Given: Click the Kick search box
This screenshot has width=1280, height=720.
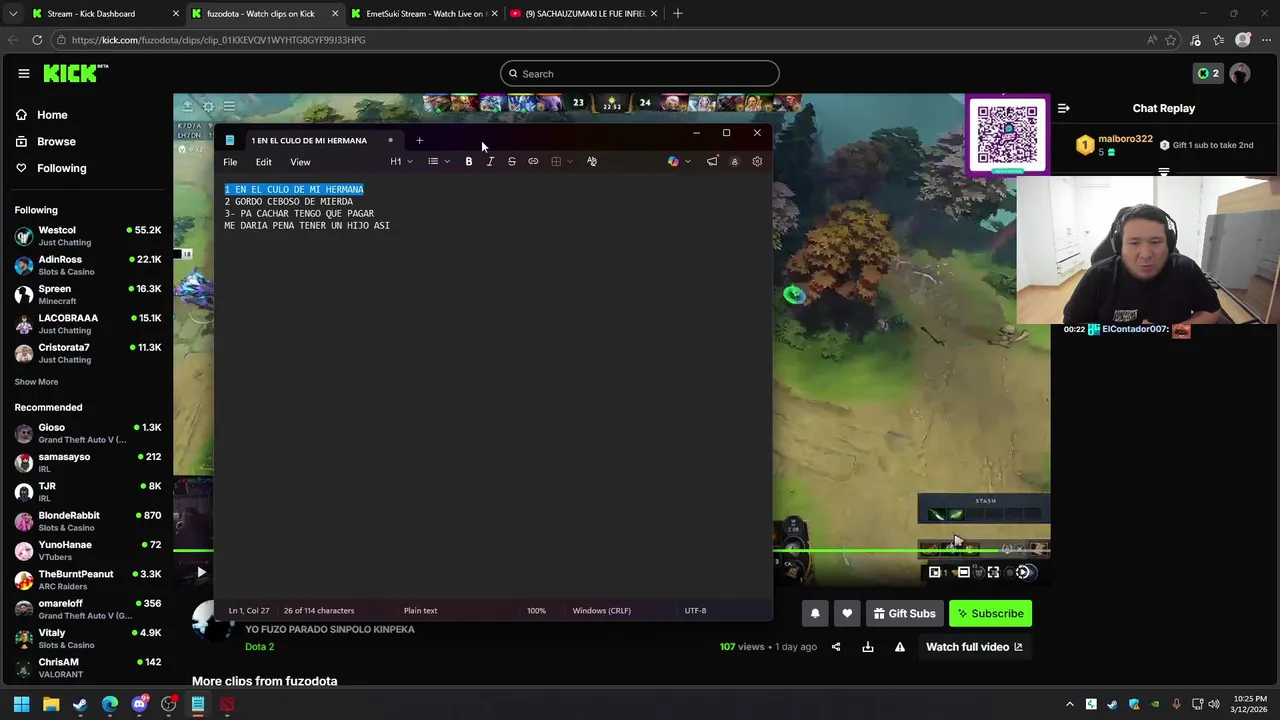Looking at the screenshot, I should pos(640,73).
